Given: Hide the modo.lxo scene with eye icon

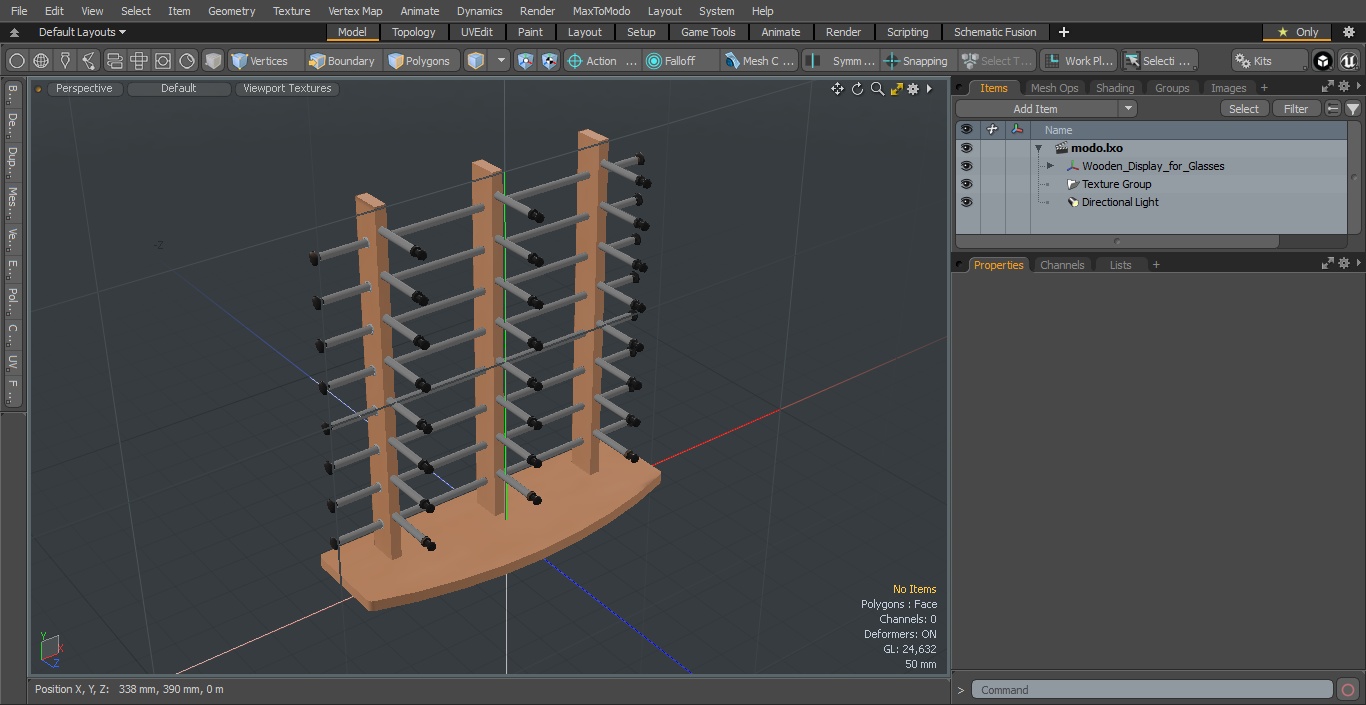Looking at the screenshot, I should click(966, 148).
